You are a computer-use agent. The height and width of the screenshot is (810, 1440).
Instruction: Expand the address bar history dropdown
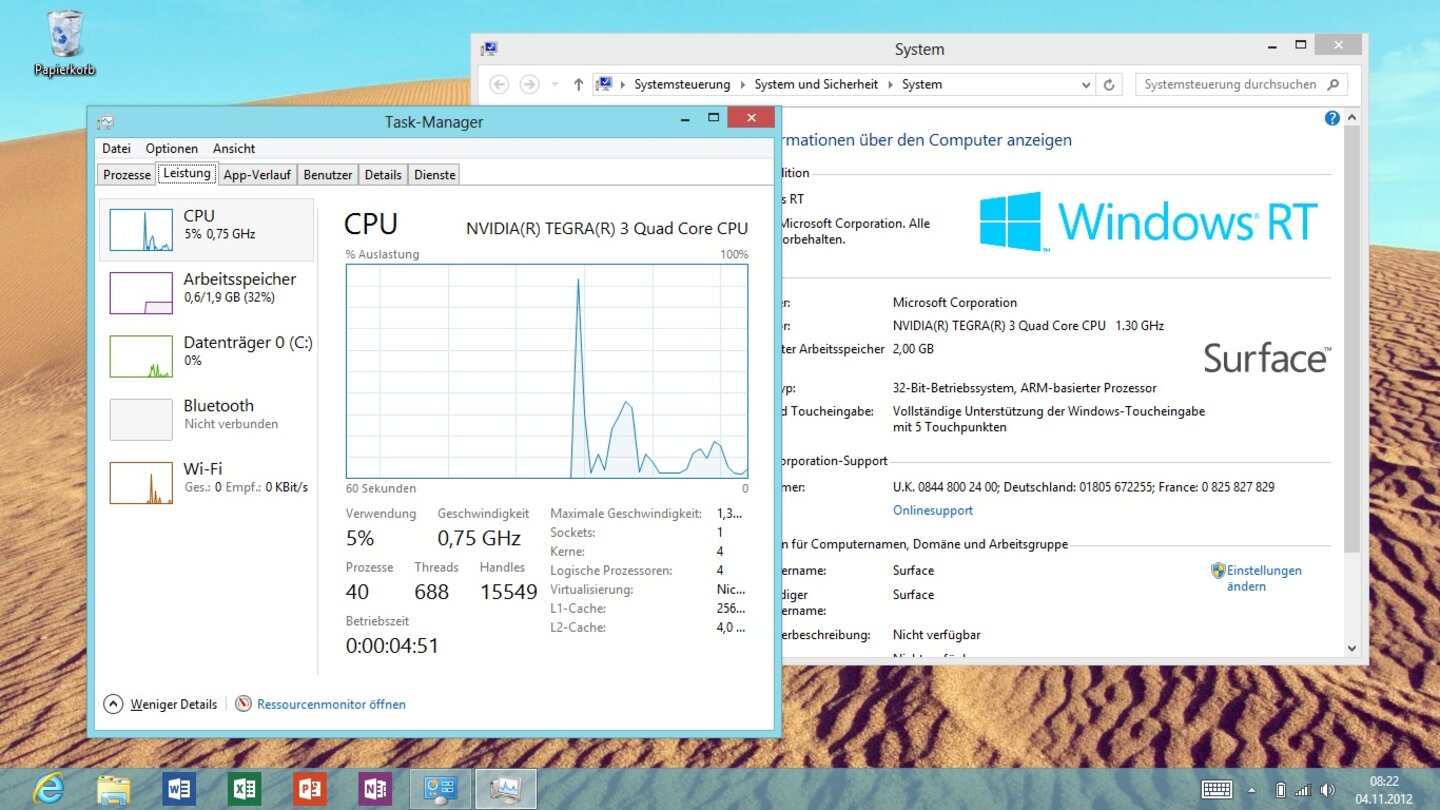(1086, 85)
